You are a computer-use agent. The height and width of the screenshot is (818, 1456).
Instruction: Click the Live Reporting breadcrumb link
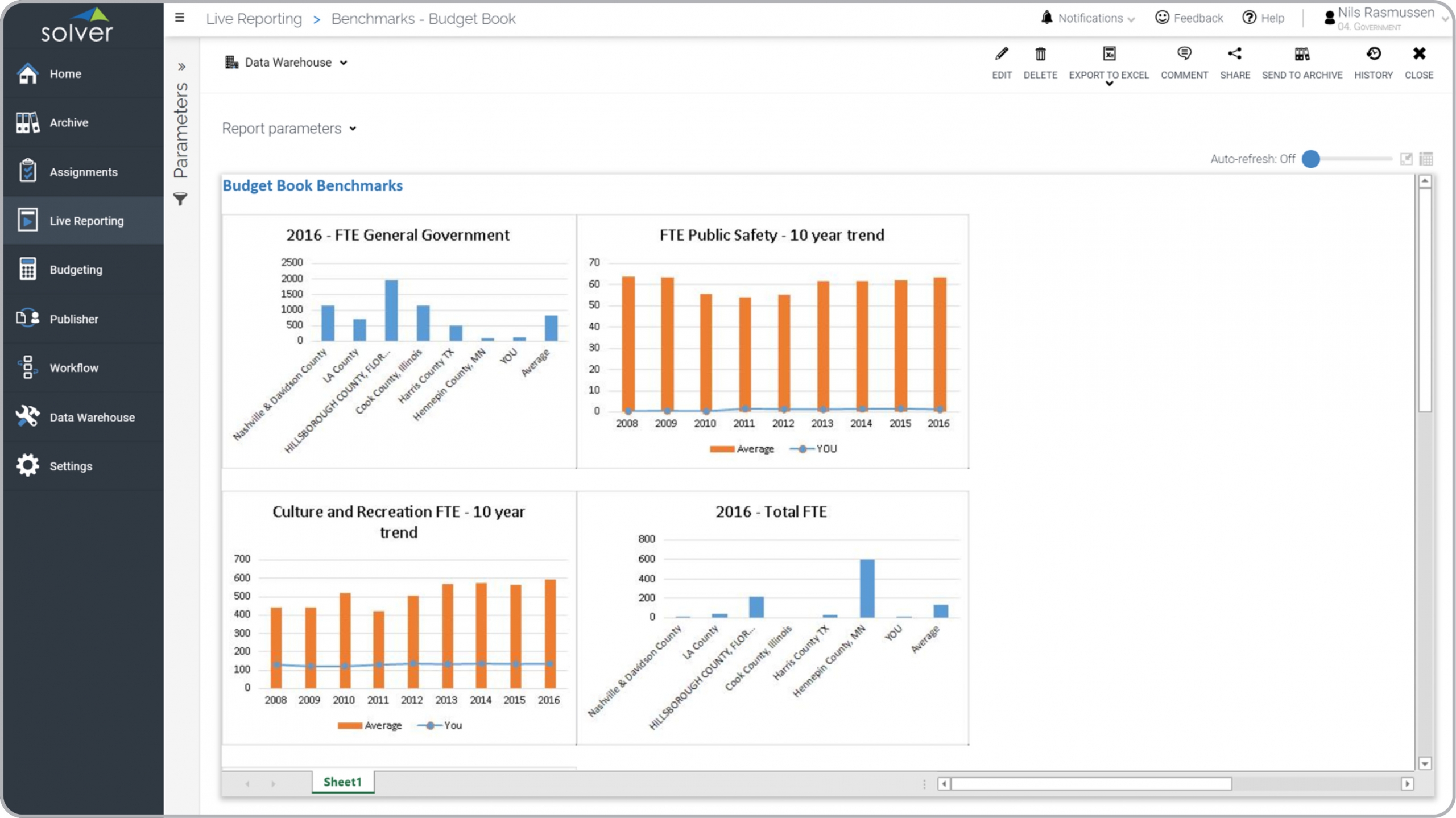coord(254,19)
